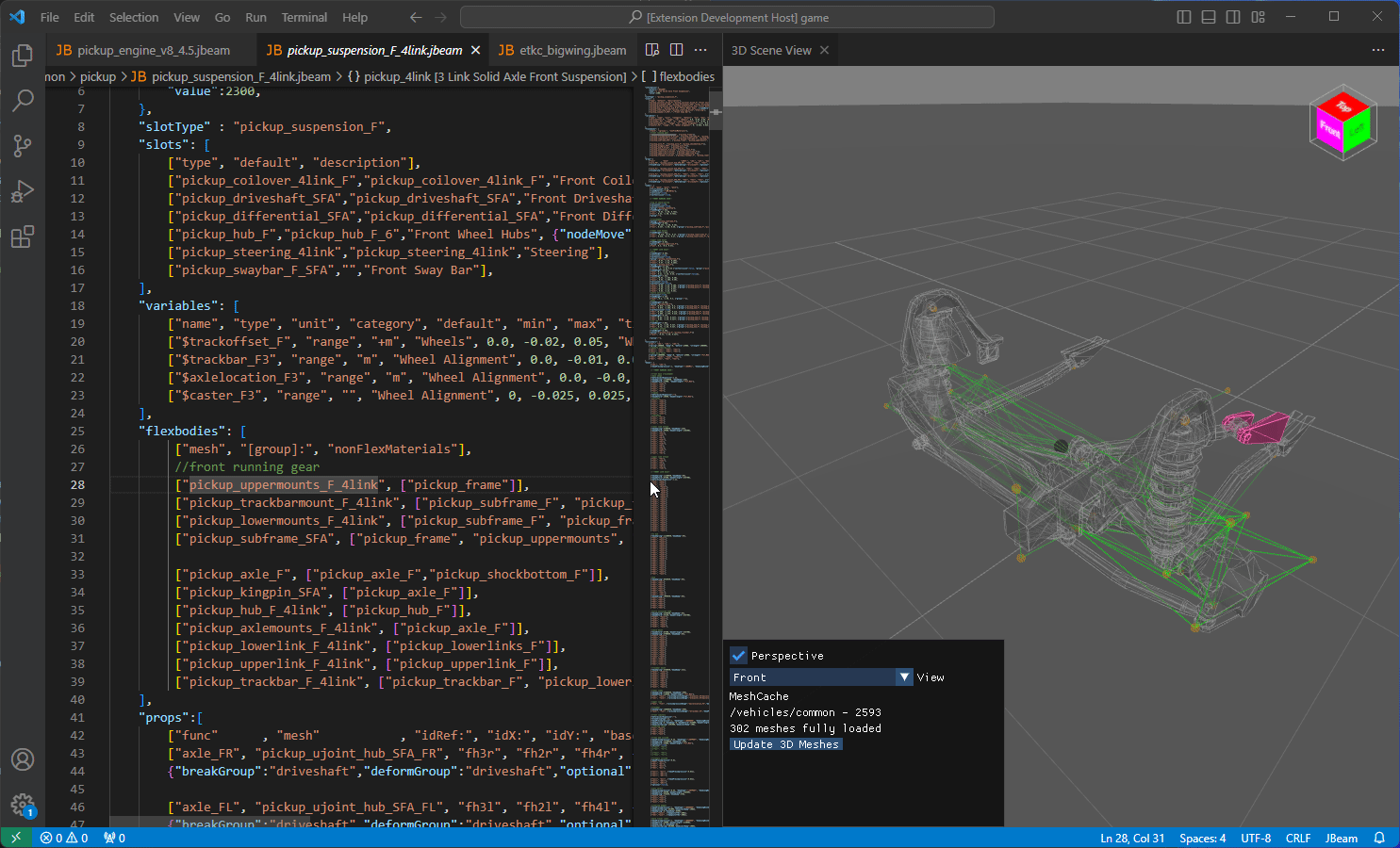Open the Explorer view in activity bar
Viewport: 1400px width, 848px height.
[x=23, y=56]
